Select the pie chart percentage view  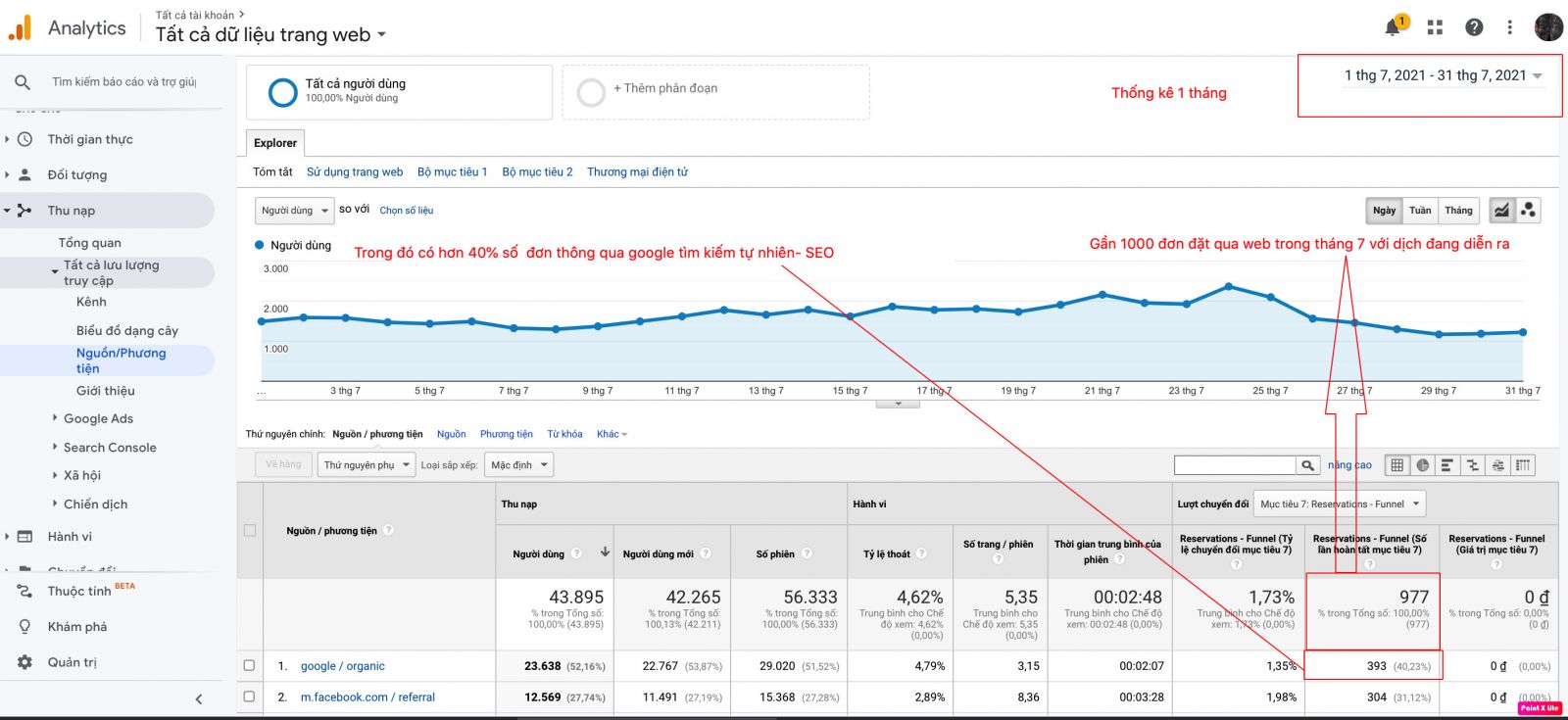pyautogui.click(x=1422, y=465)
